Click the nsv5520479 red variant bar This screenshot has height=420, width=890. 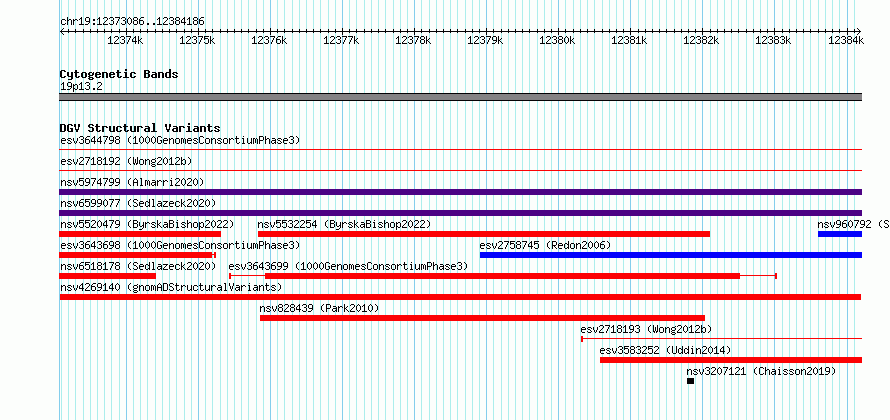pos(140,234)
